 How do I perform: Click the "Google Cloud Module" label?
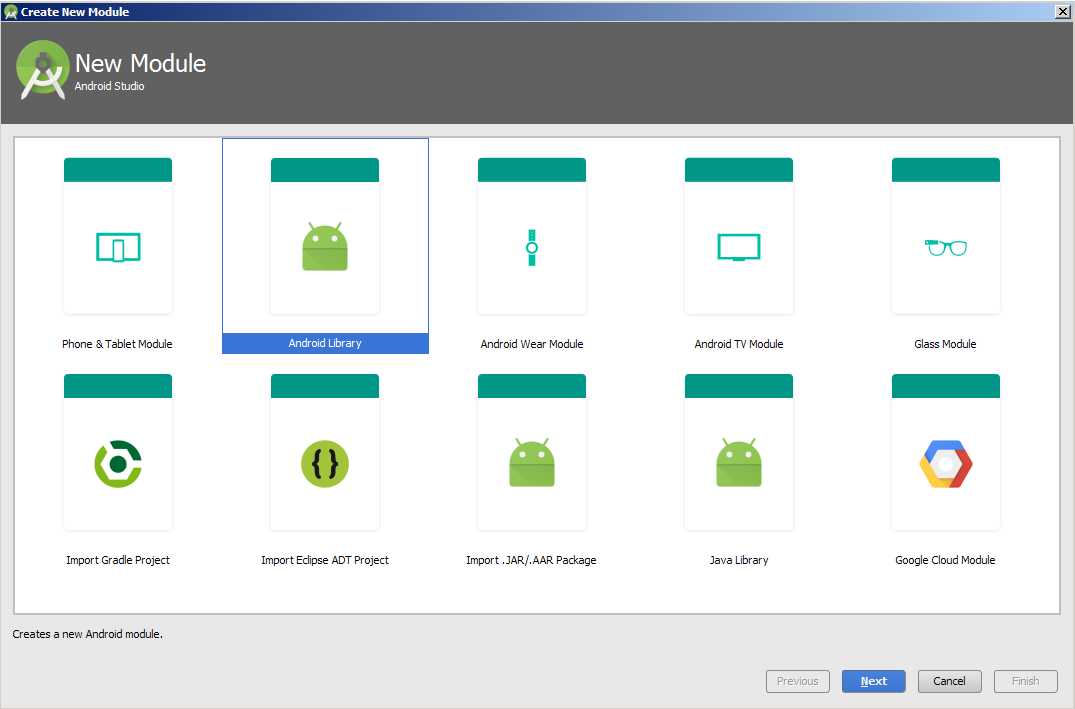[945, 560]
